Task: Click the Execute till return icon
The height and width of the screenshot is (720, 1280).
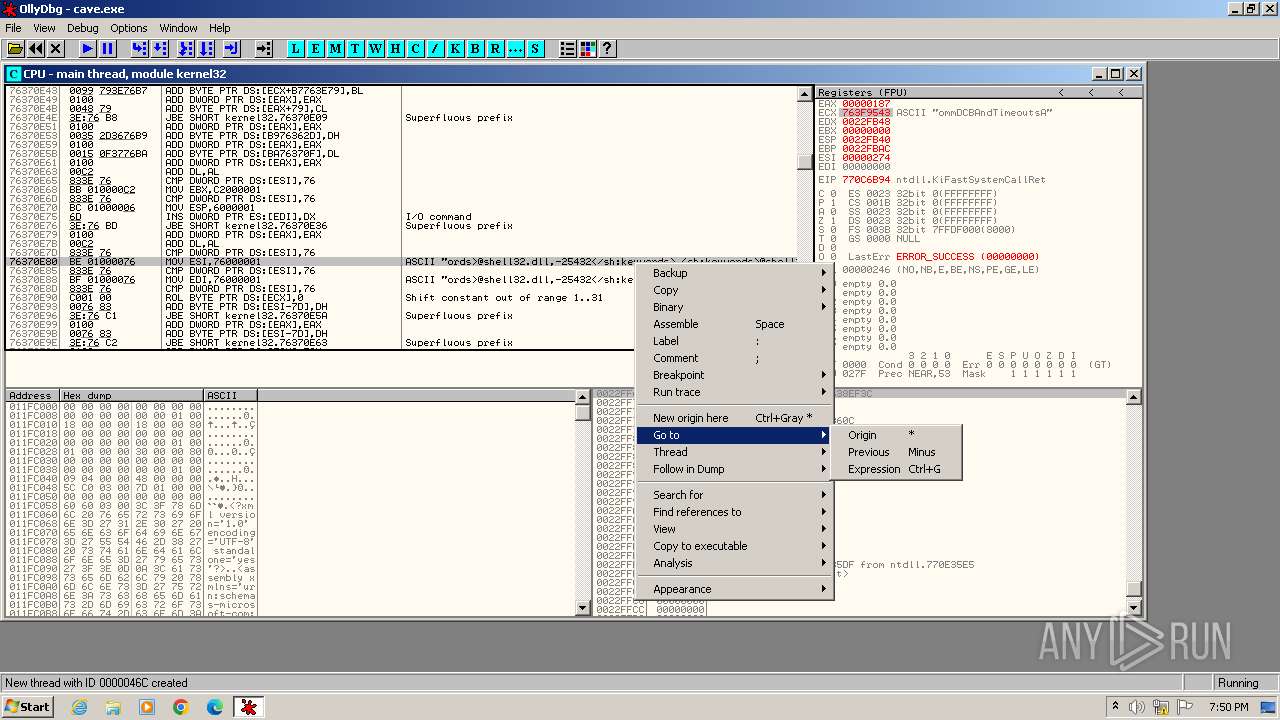Action: (x=232, y=48)
